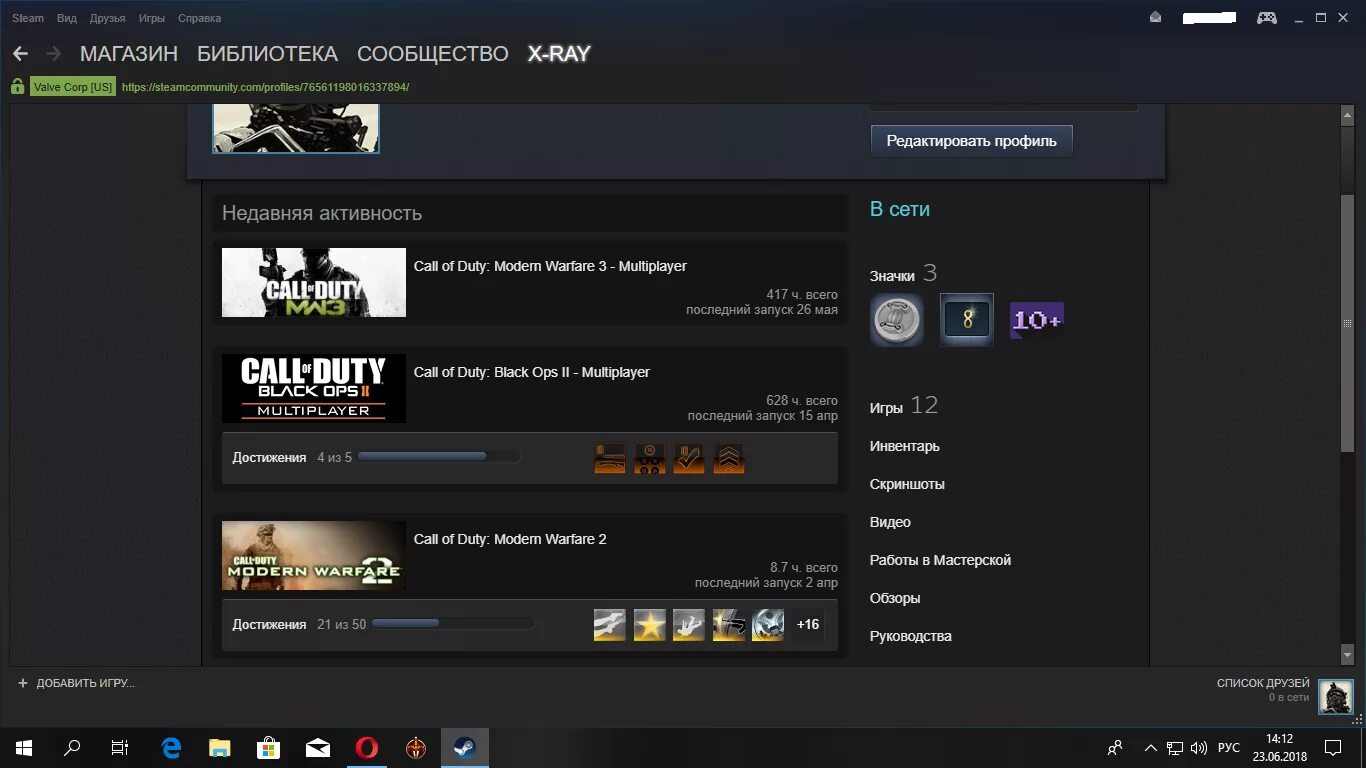Switch РУС keyboard language indicator

coord(1229,748)
